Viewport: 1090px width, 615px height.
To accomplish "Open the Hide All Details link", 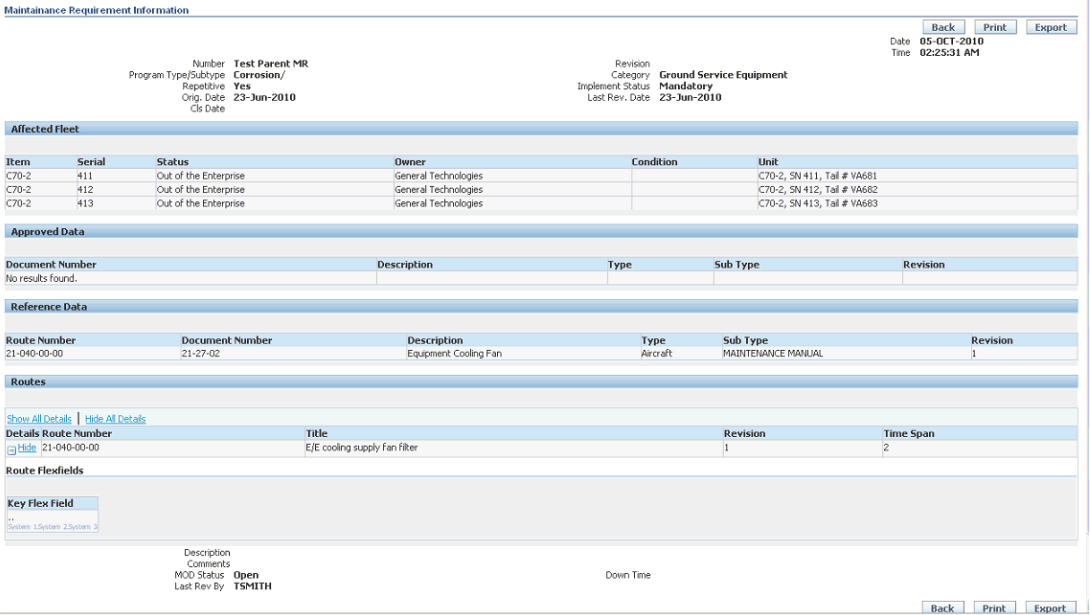I will pos(115,419).
